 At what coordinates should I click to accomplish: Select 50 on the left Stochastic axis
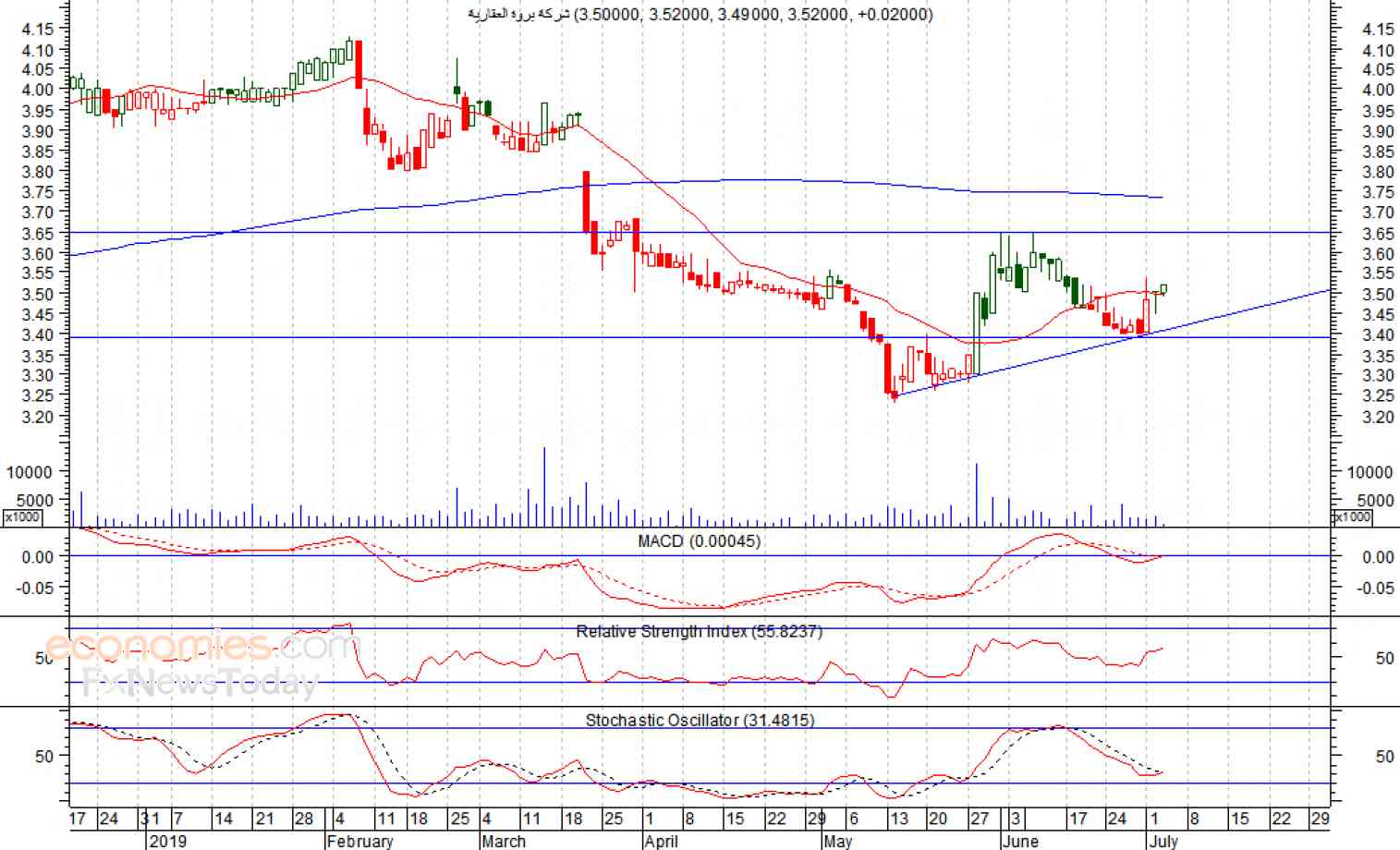coord(44,757)
